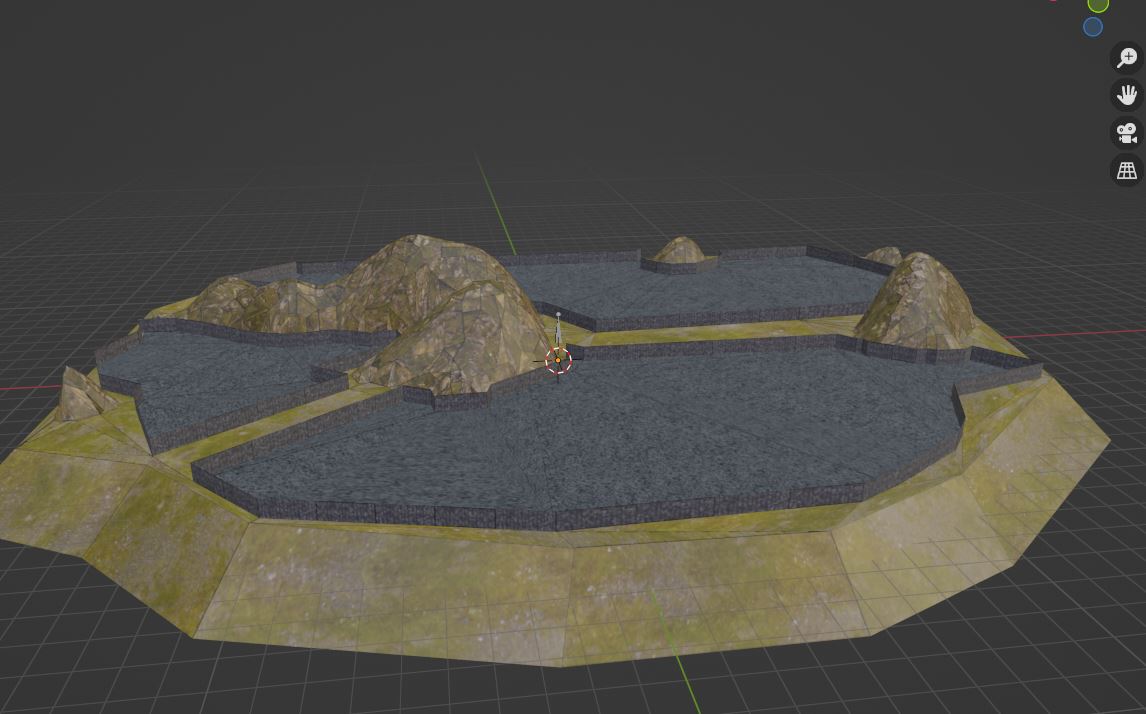Click the Zoom in/out viewport icon
1146x714 pixels.
tap(1126, 58)
